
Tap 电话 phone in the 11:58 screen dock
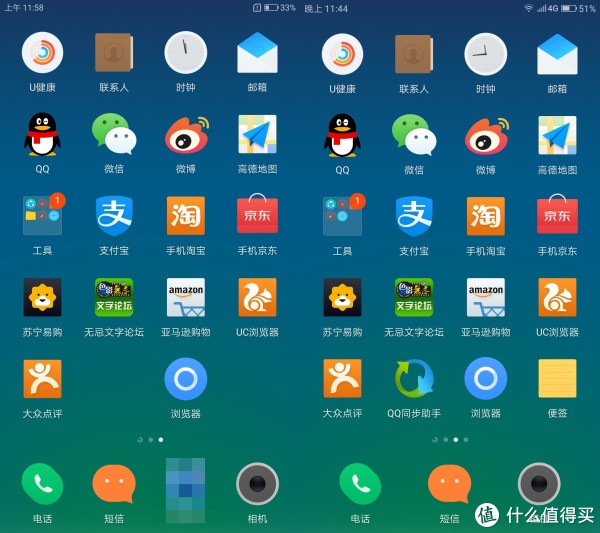coord(42,484)
